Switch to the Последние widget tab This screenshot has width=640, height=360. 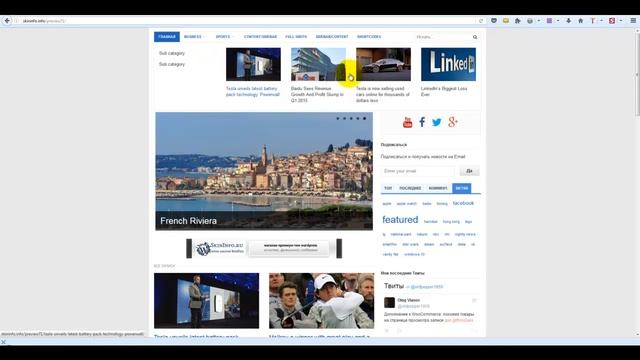(410, 188)
